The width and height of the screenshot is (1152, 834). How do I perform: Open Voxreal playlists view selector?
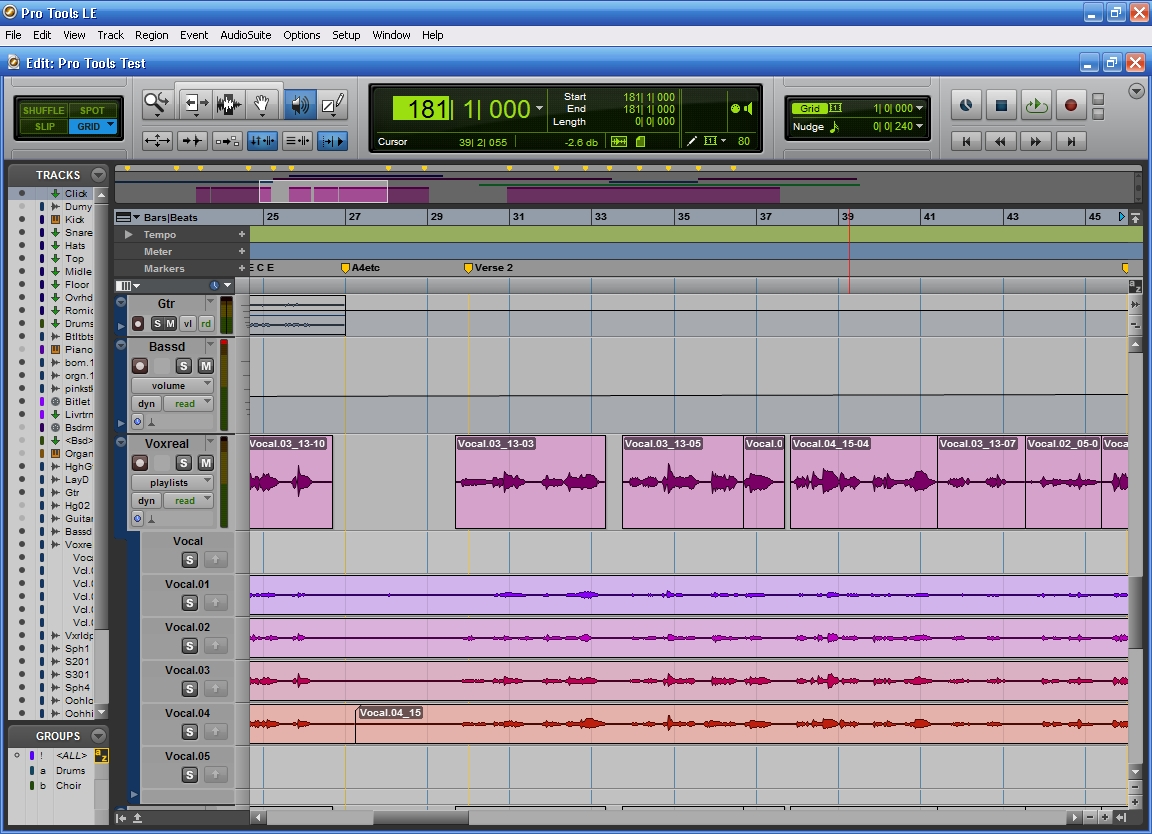click(x=172, y=482)
